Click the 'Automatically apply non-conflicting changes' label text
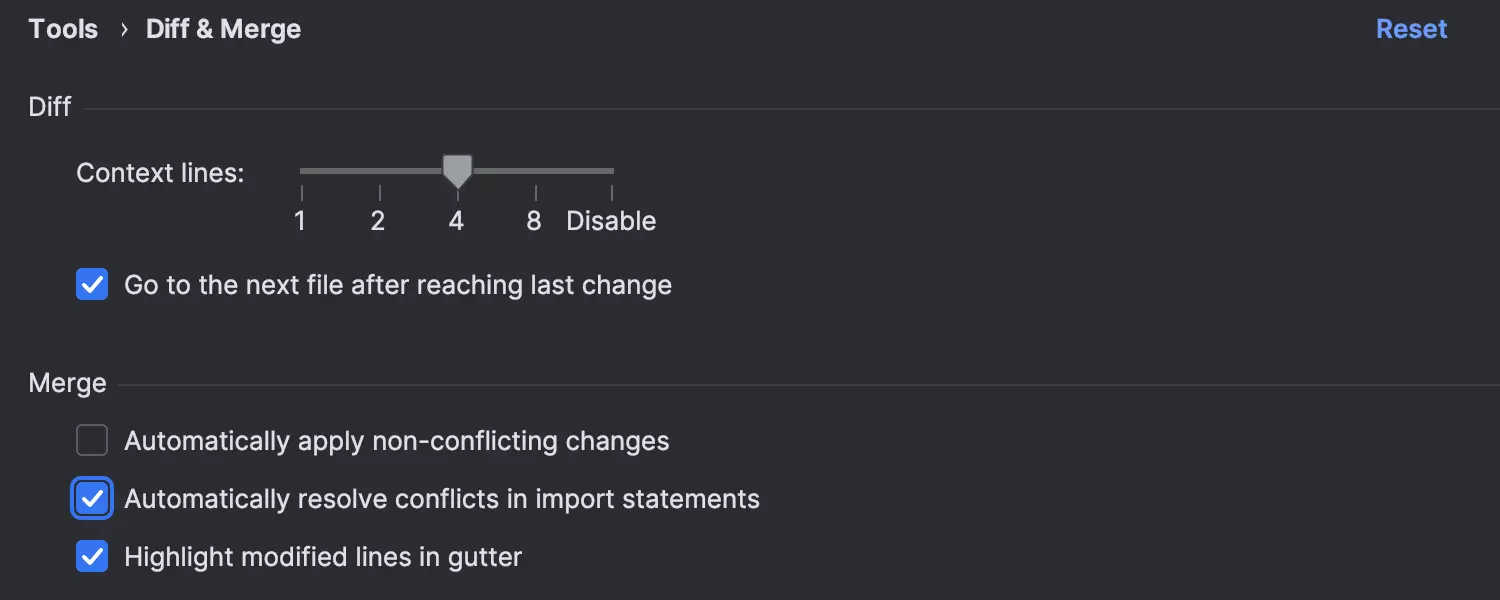 pos(396,441)
